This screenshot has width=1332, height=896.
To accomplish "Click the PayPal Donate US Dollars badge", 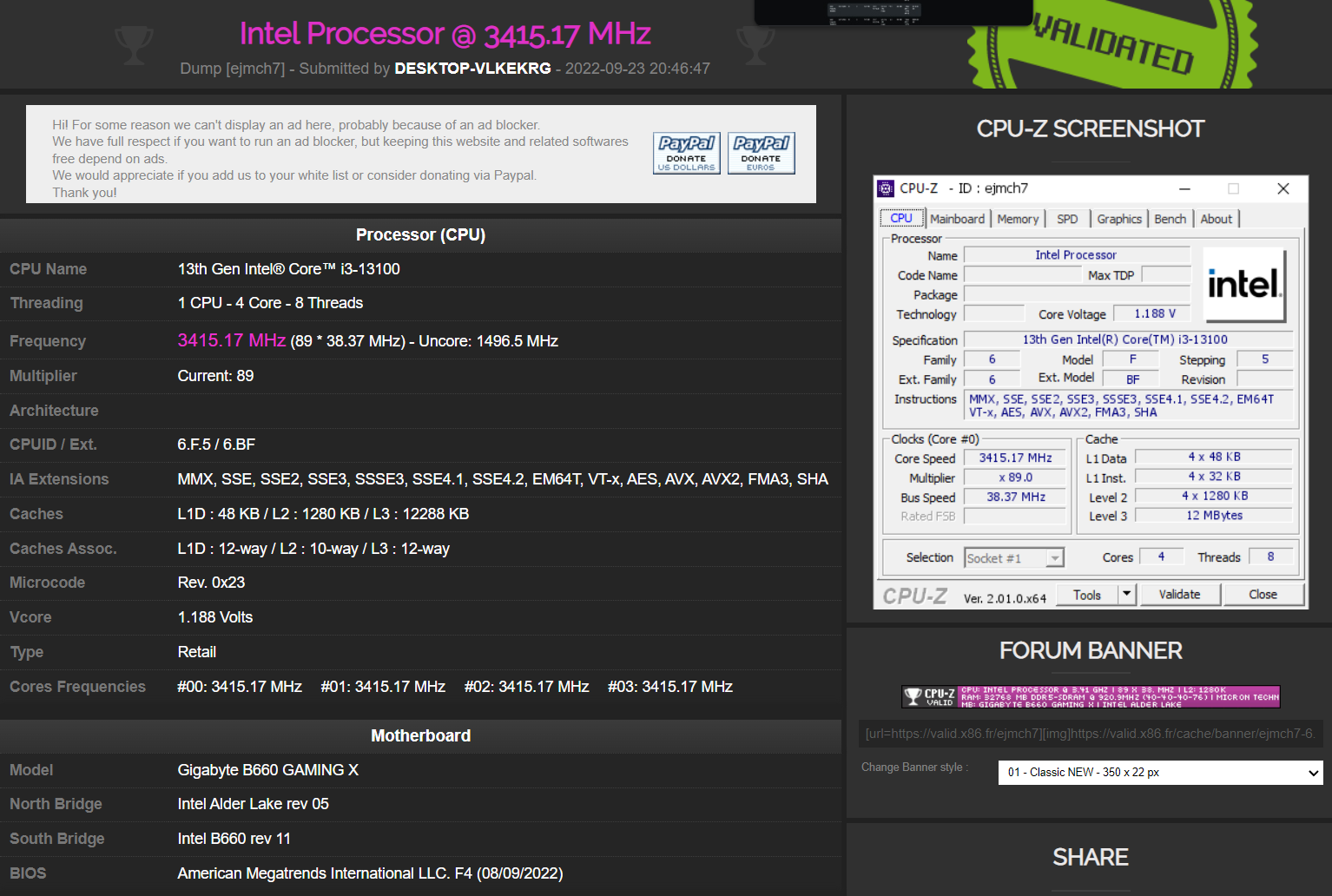I will click(686, 153).
